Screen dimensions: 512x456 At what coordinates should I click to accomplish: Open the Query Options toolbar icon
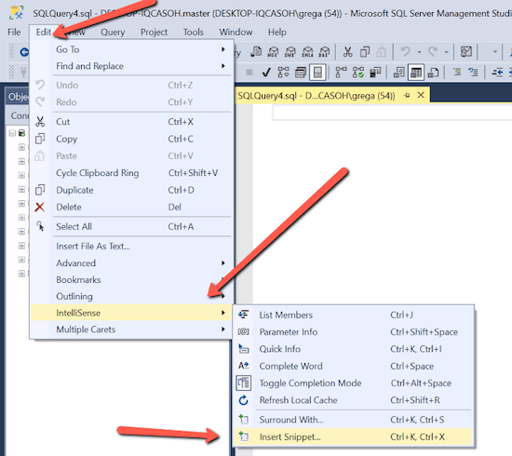tap(300, 72)
